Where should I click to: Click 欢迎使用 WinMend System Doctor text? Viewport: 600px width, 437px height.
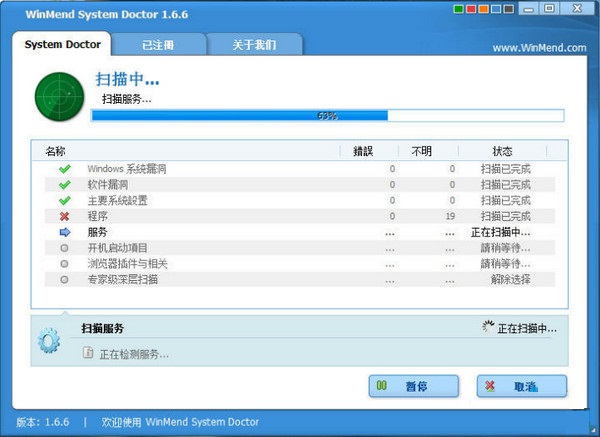point(180,422)
